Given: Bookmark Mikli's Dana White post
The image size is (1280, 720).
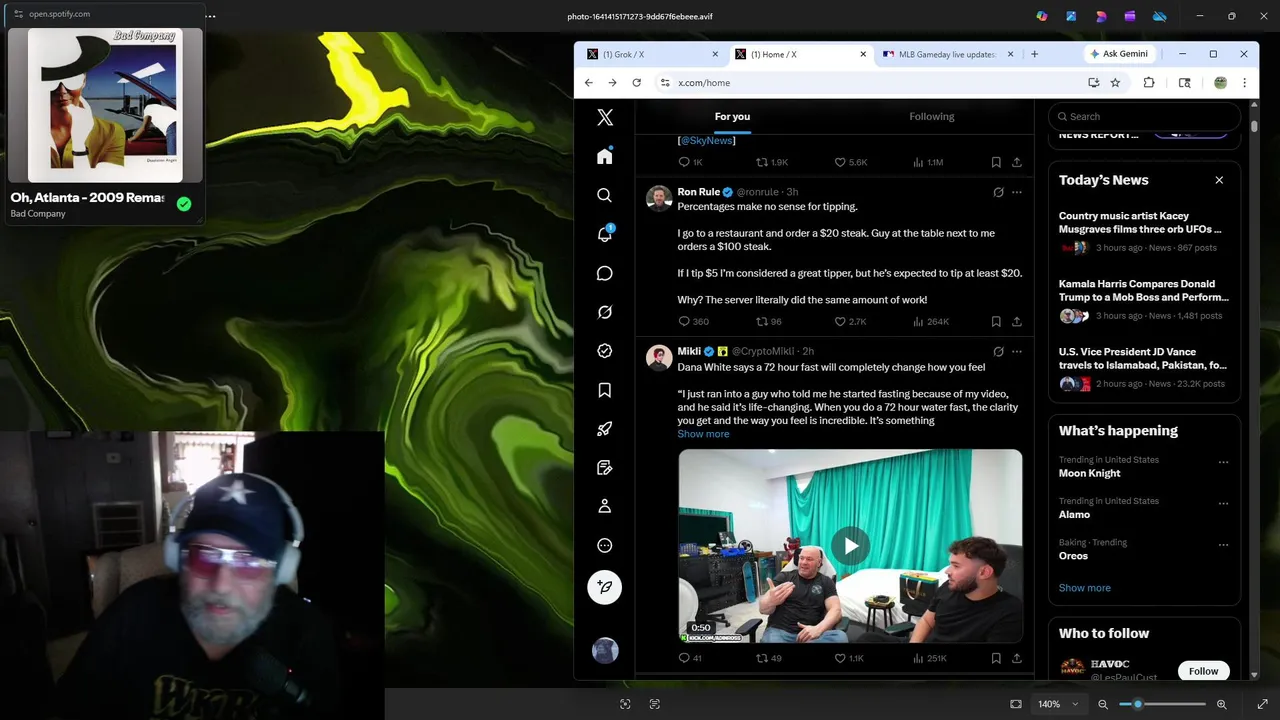Looking at the screenshot, I should (x=996, y=658).
